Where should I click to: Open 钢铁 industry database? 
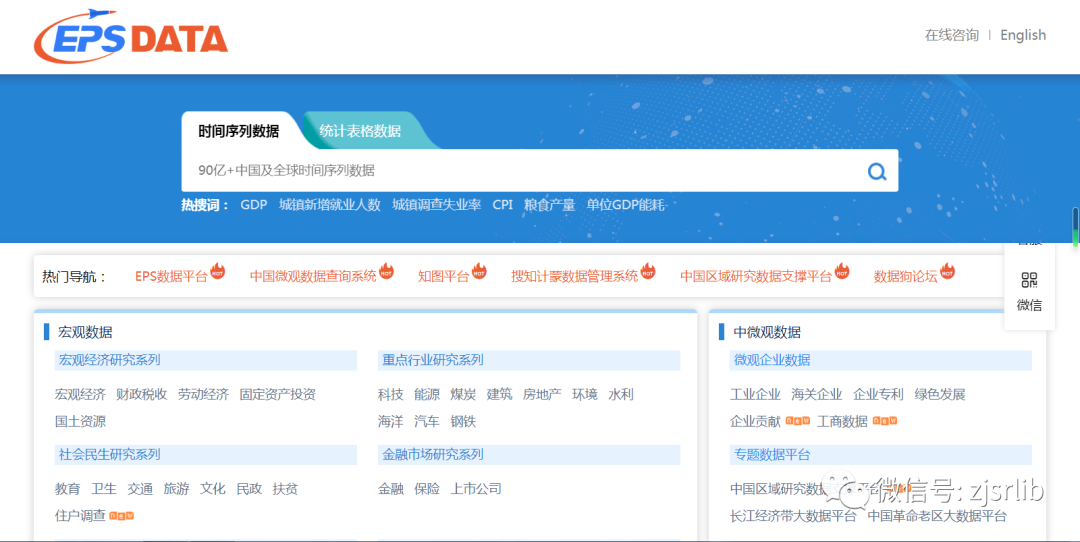[463, 421]
